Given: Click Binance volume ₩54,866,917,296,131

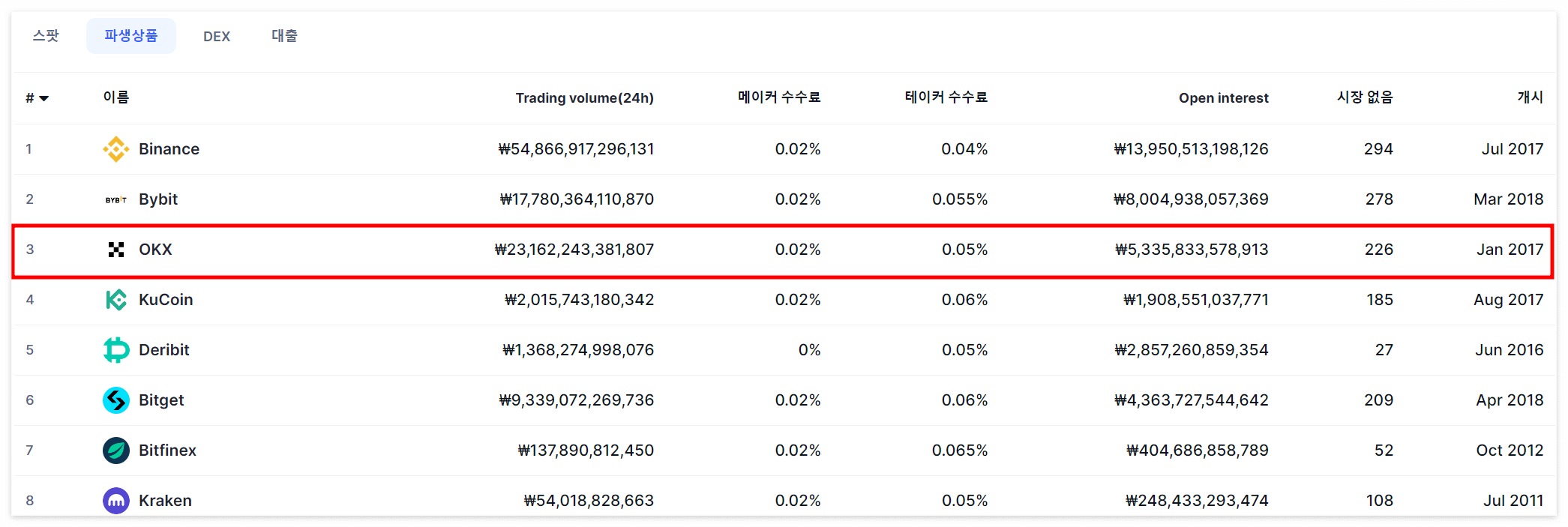Looking at the screenshot, I should point(576,149).
